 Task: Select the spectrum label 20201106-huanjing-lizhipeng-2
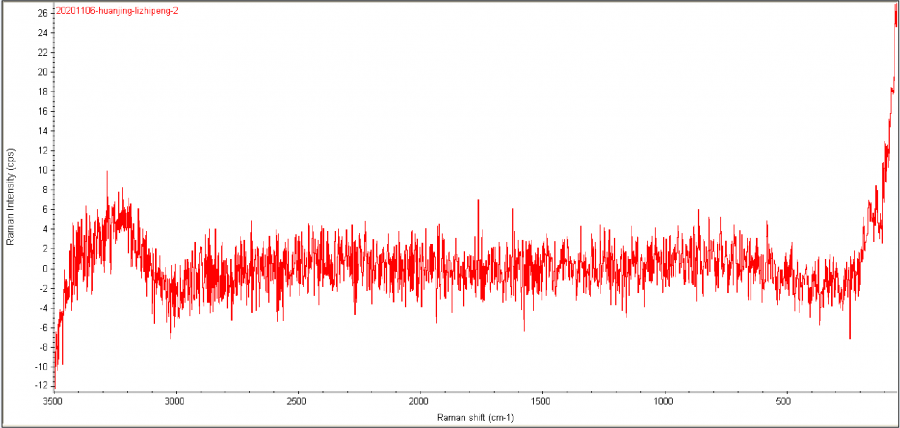click(117, 11)
